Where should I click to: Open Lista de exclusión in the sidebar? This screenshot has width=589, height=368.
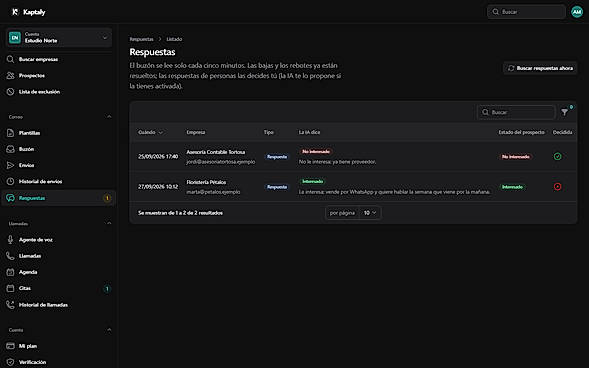[39, 92]
